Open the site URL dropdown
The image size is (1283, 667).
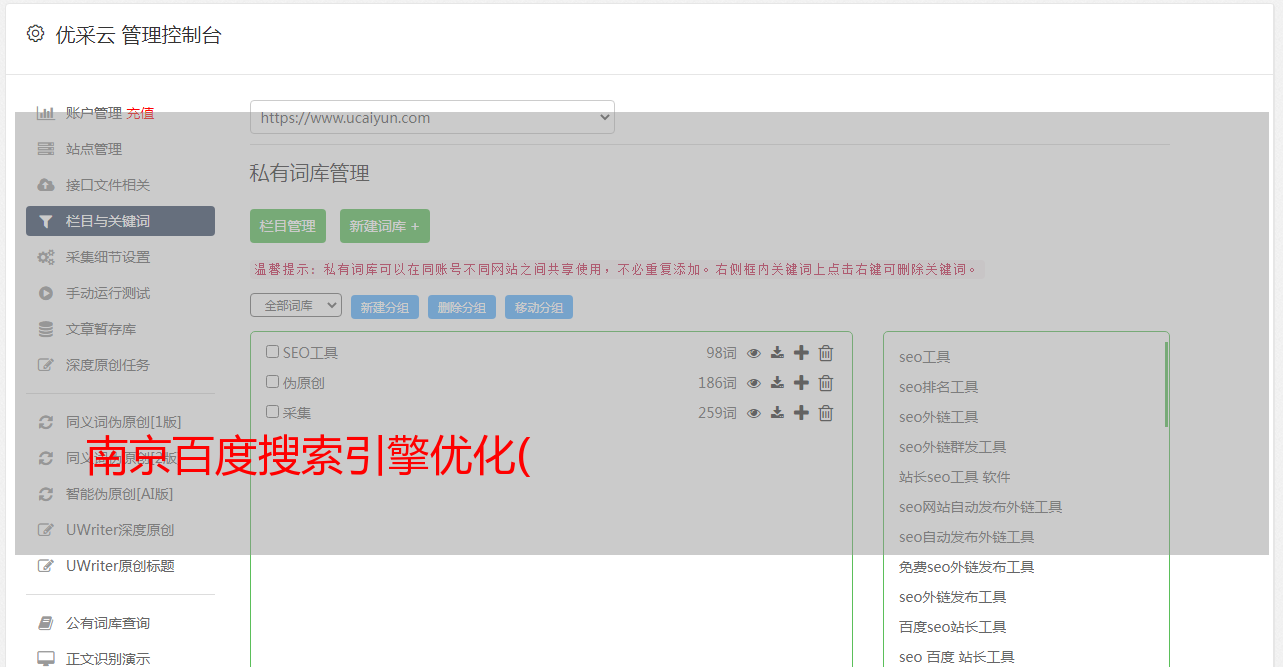click(x=432, y=117)
